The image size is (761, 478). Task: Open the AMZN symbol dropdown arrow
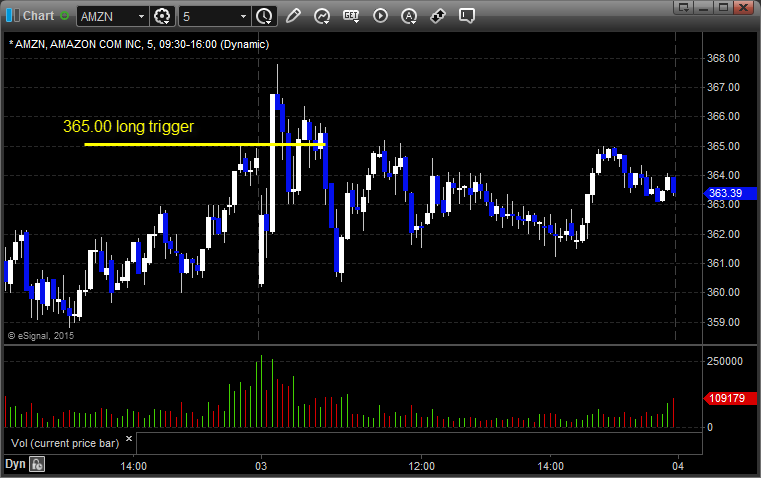pyautogui.click(x=141, y=16)
